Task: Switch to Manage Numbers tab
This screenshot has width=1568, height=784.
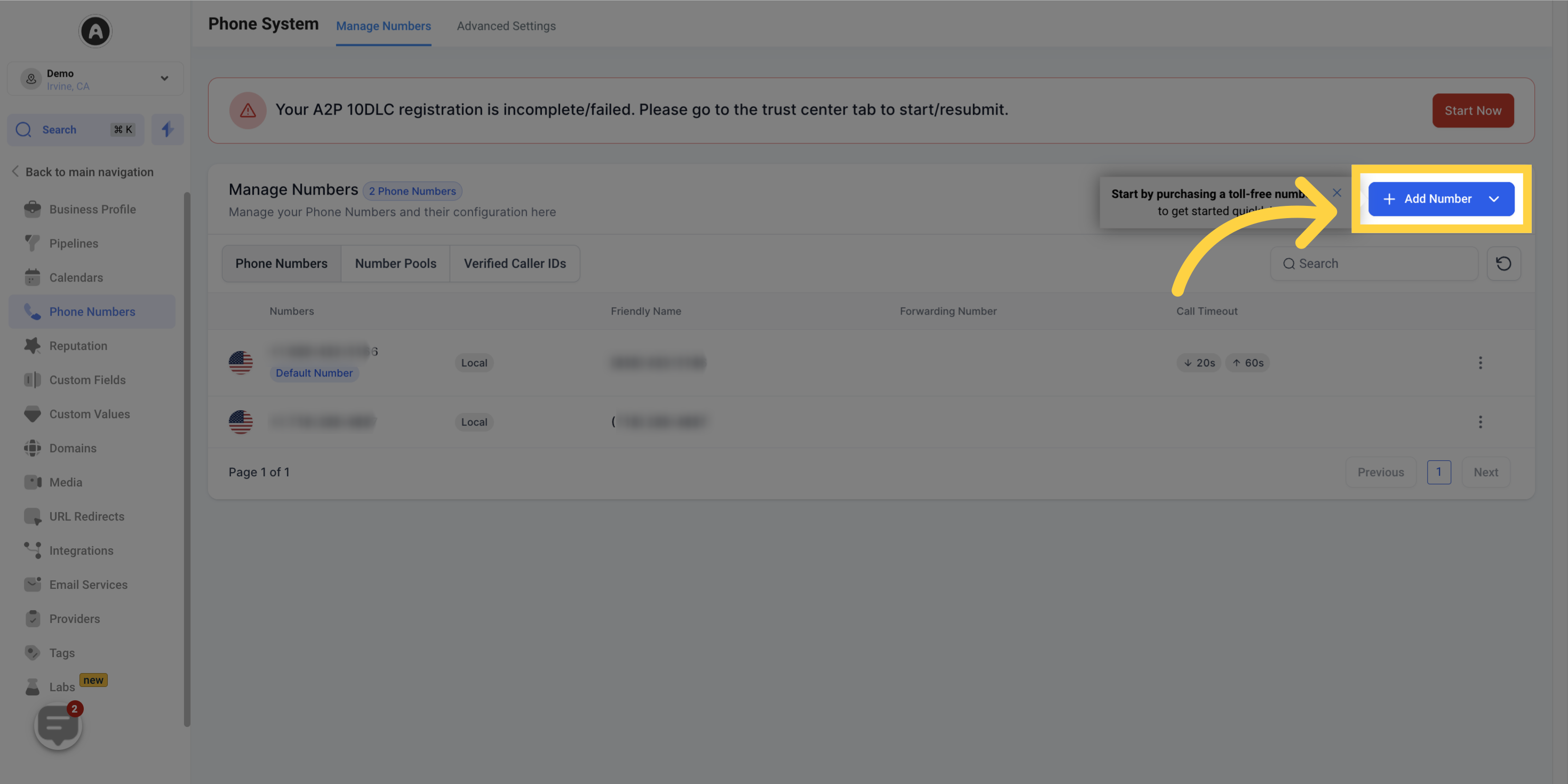Action: coord(384,26)
